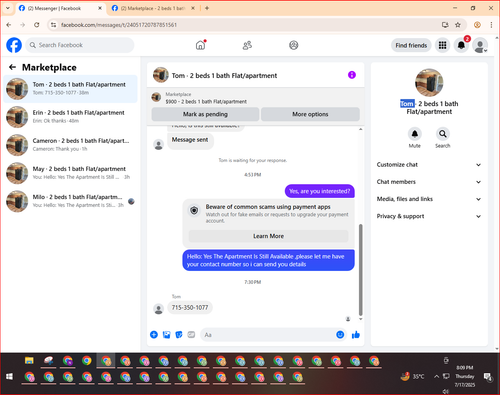500x395 pixels.
Task: Click the chat scroll down arrow
Action: click(x=360, y=319)
